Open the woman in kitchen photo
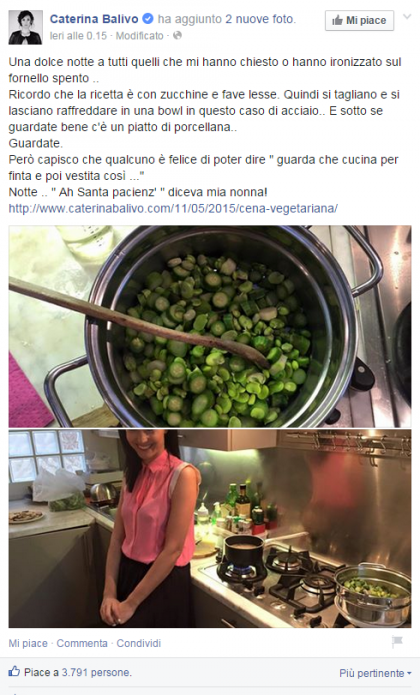This screenshot has width=420, height=695. (210, 528)
